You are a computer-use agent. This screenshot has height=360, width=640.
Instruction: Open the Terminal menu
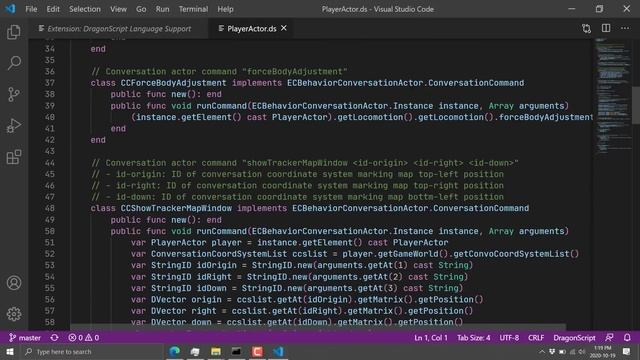[x=193, y=9]
